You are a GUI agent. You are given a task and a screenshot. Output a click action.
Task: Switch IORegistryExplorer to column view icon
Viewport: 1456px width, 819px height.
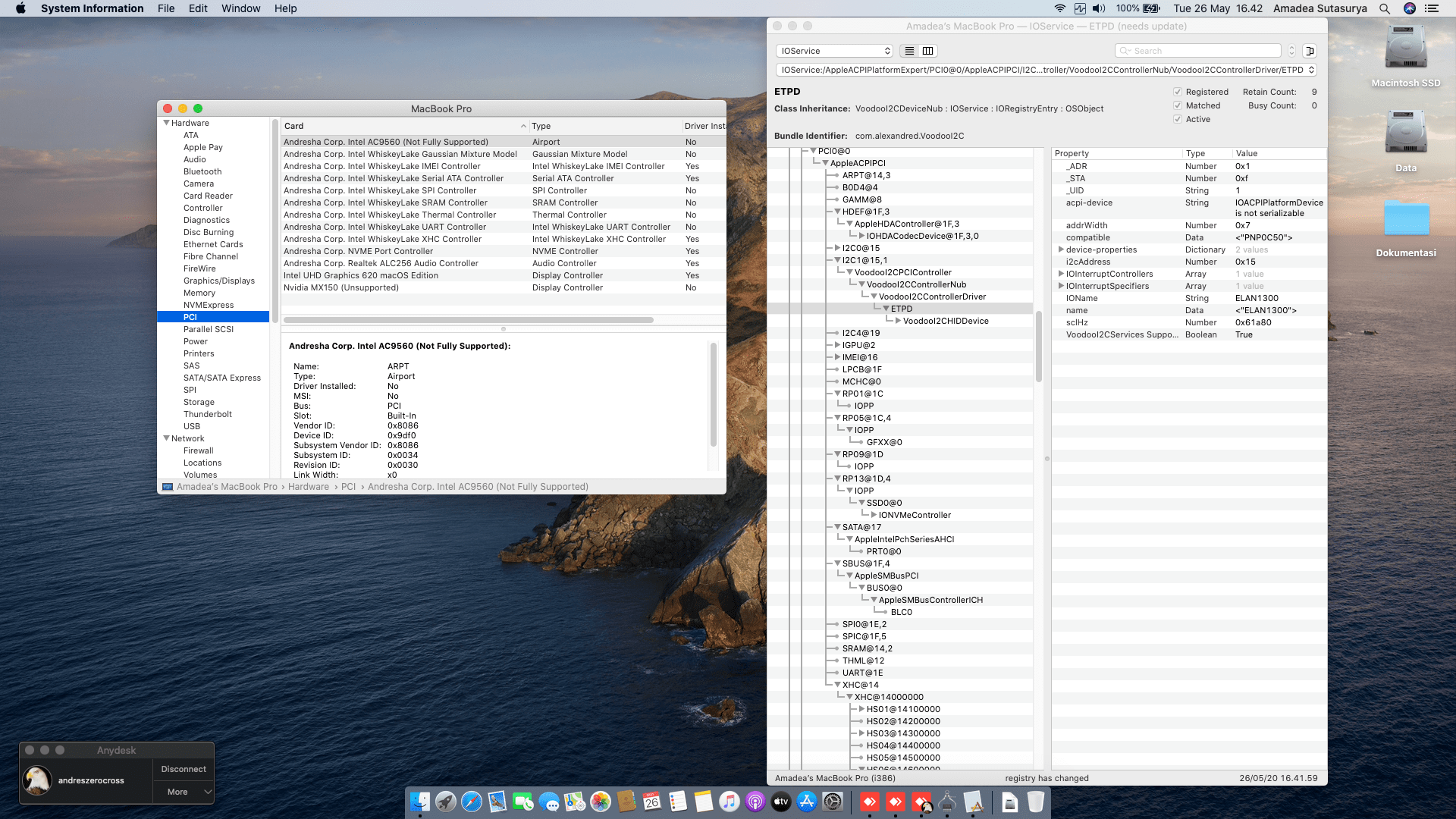pyautogui.click(x=927, y=51)
